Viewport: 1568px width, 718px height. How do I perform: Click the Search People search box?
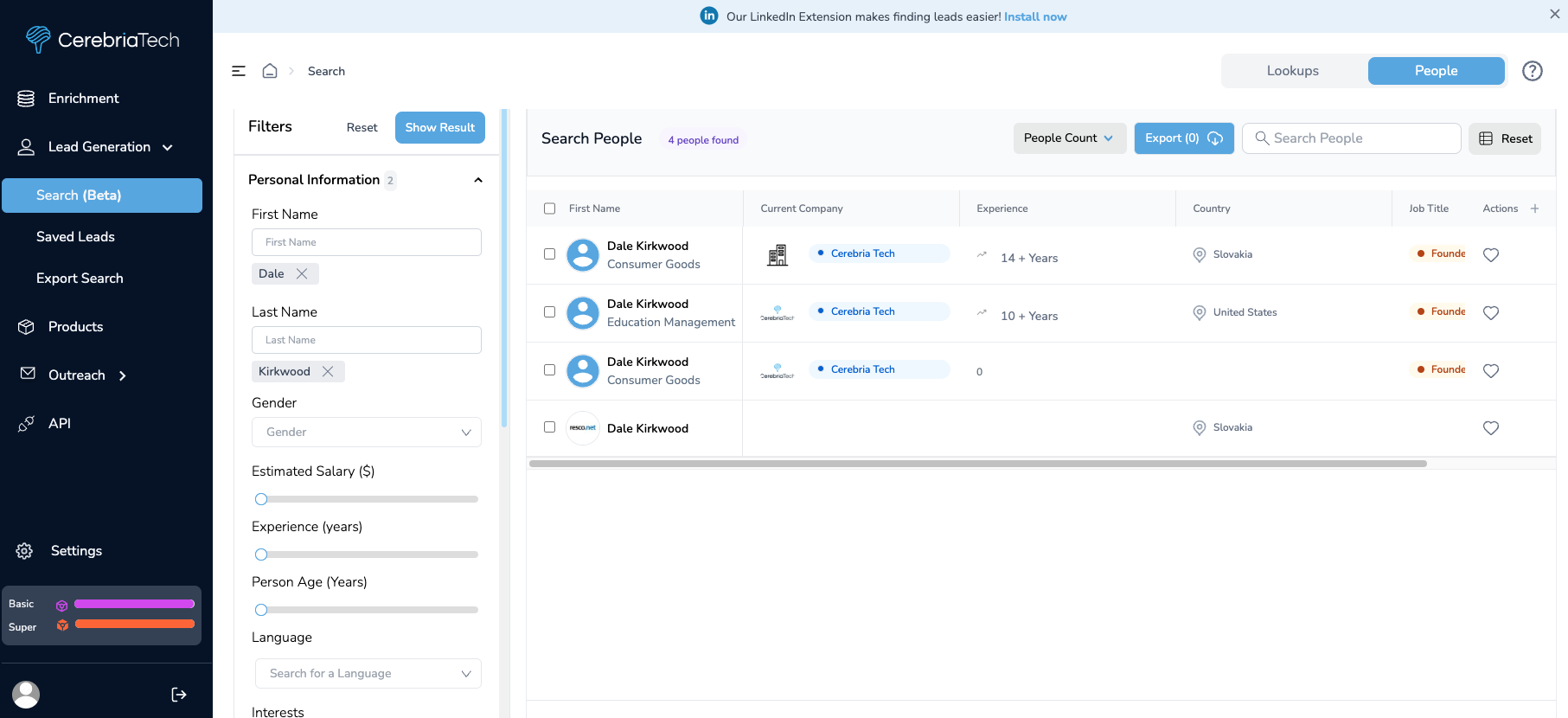[x=1351, y=138]
